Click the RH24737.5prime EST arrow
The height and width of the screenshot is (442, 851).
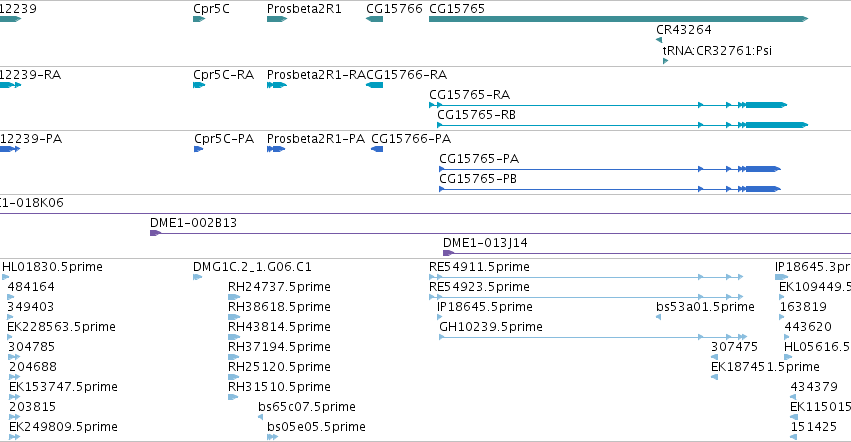234,297
